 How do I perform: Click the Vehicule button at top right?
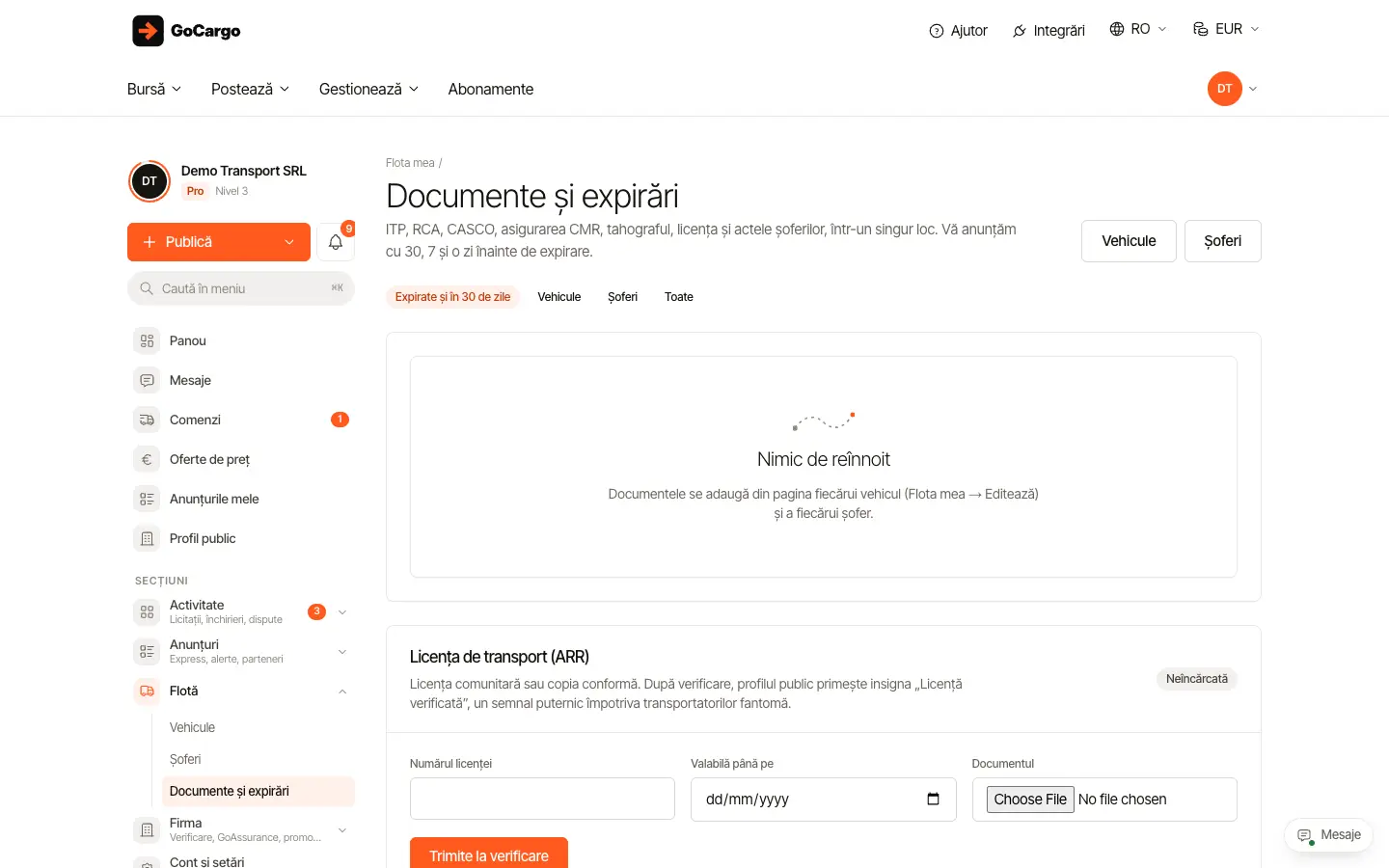[1129, 241]
